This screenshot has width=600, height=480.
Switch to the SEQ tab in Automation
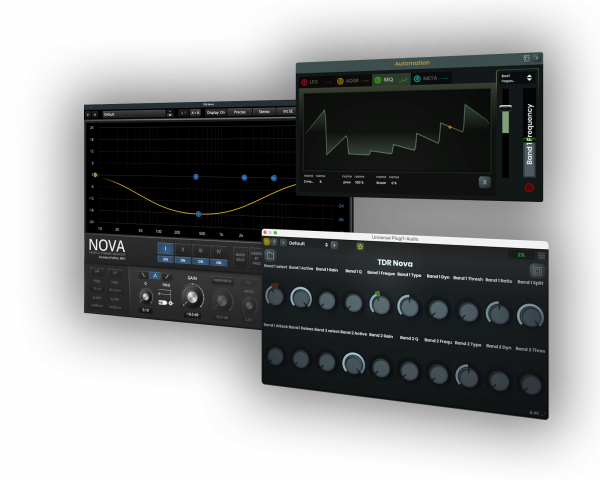[391, 80]
